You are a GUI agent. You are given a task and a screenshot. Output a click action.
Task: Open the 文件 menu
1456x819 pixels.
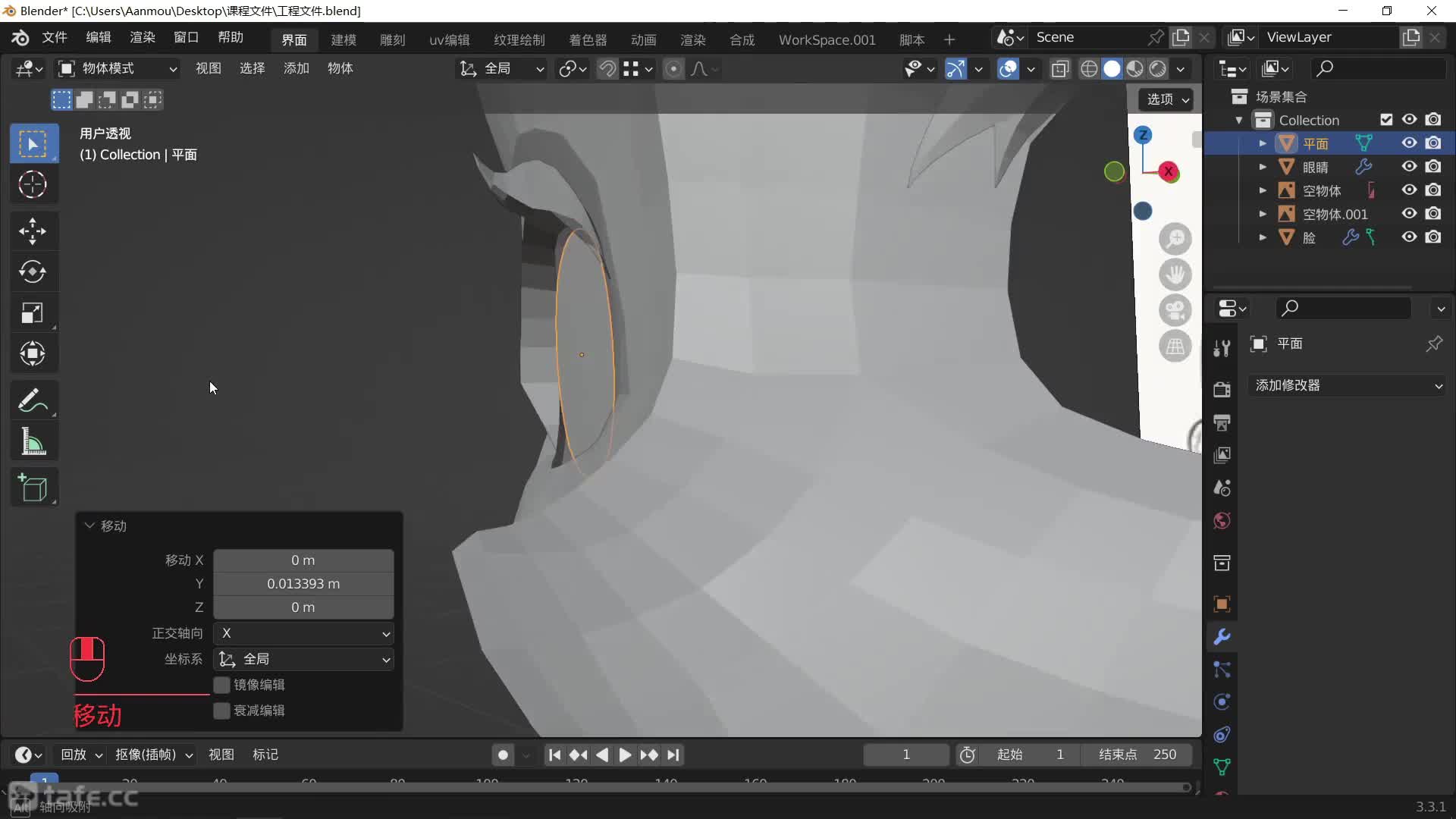coord(54,38)
